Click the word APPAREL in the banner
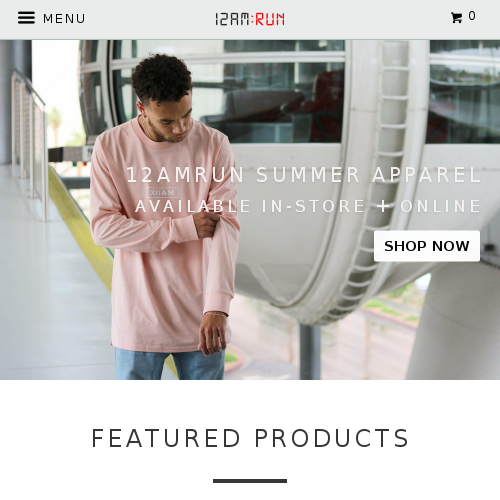This screenshot has height=500, width=500. point(427,175)
